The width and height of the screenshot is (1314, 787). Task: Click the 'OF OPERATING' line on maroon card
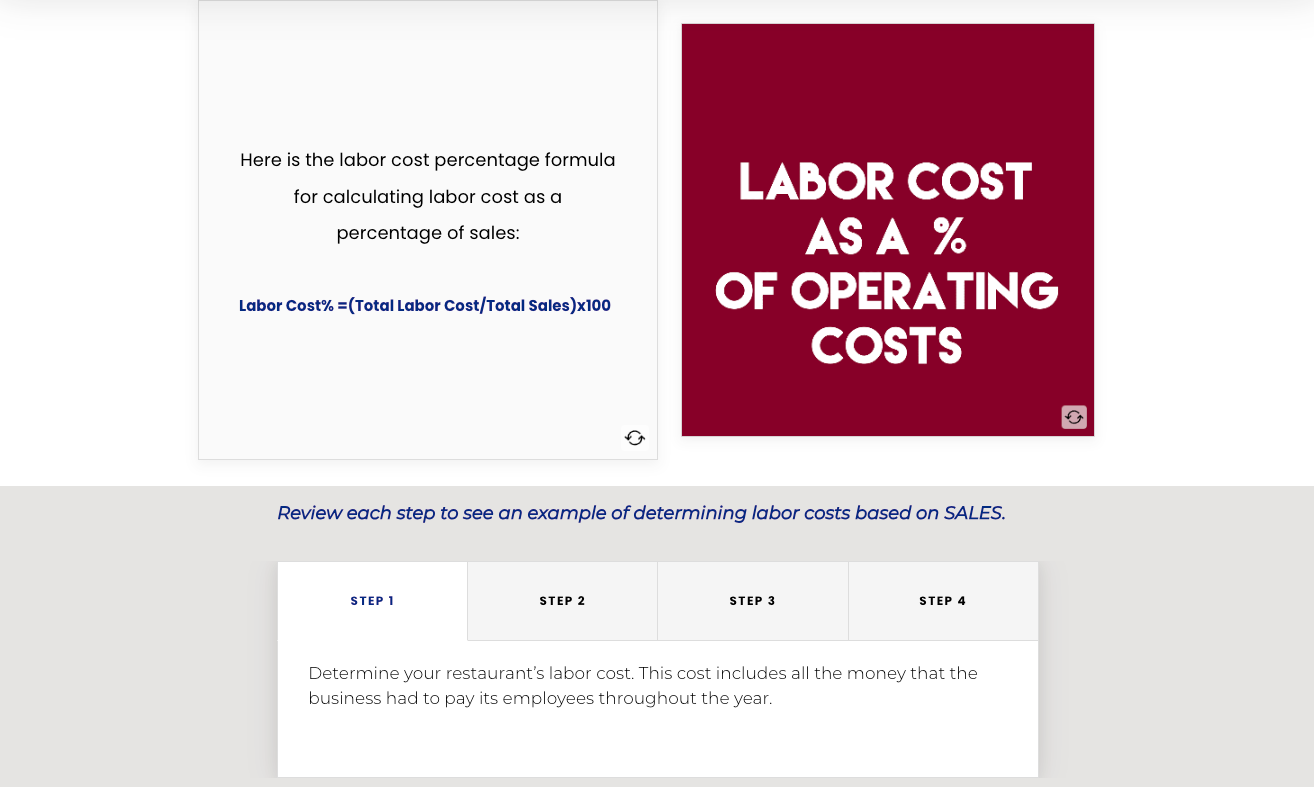point(887,290)
